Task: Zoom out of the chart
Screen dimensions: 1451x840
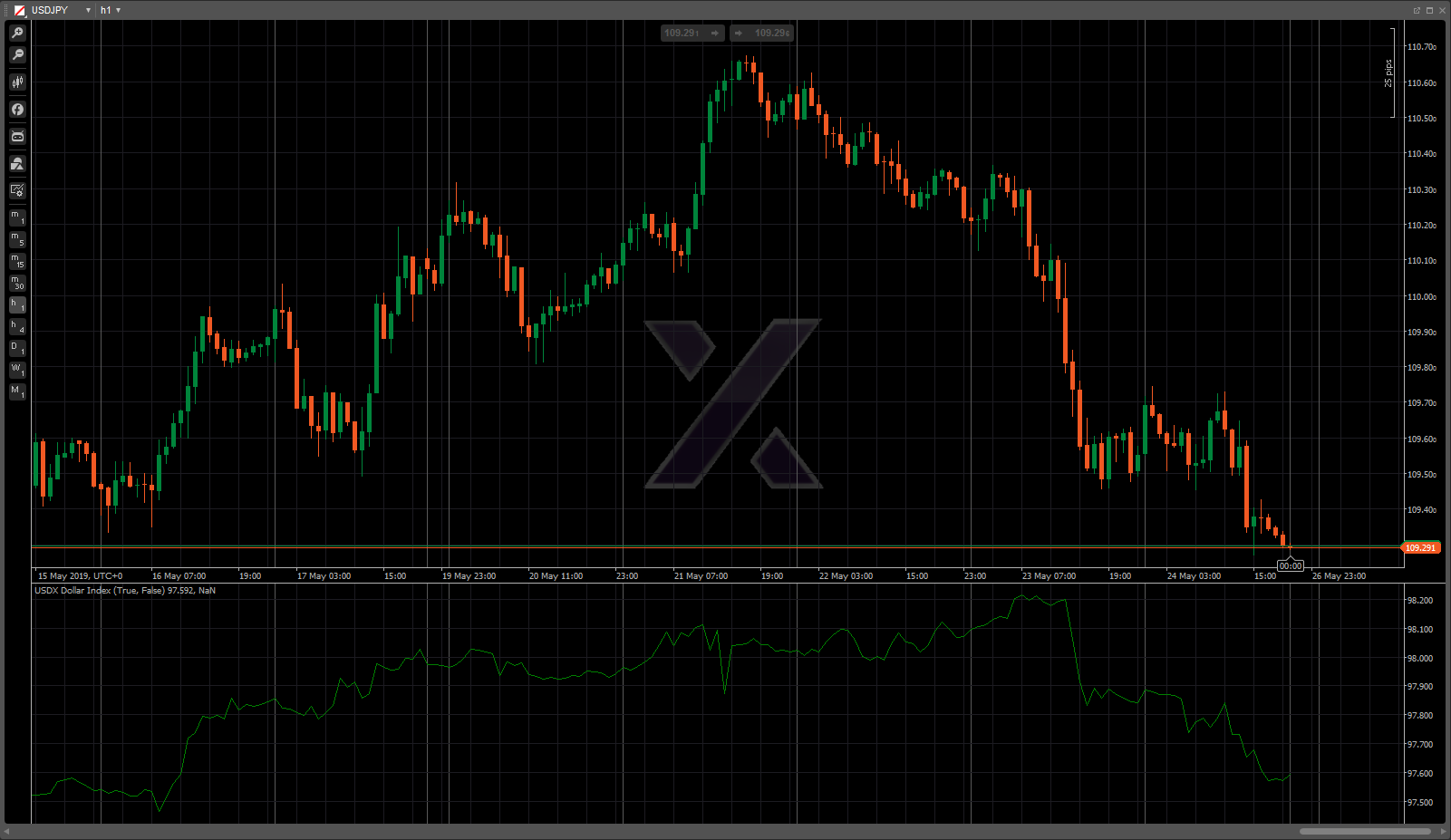Action: [x=17, y=55]
